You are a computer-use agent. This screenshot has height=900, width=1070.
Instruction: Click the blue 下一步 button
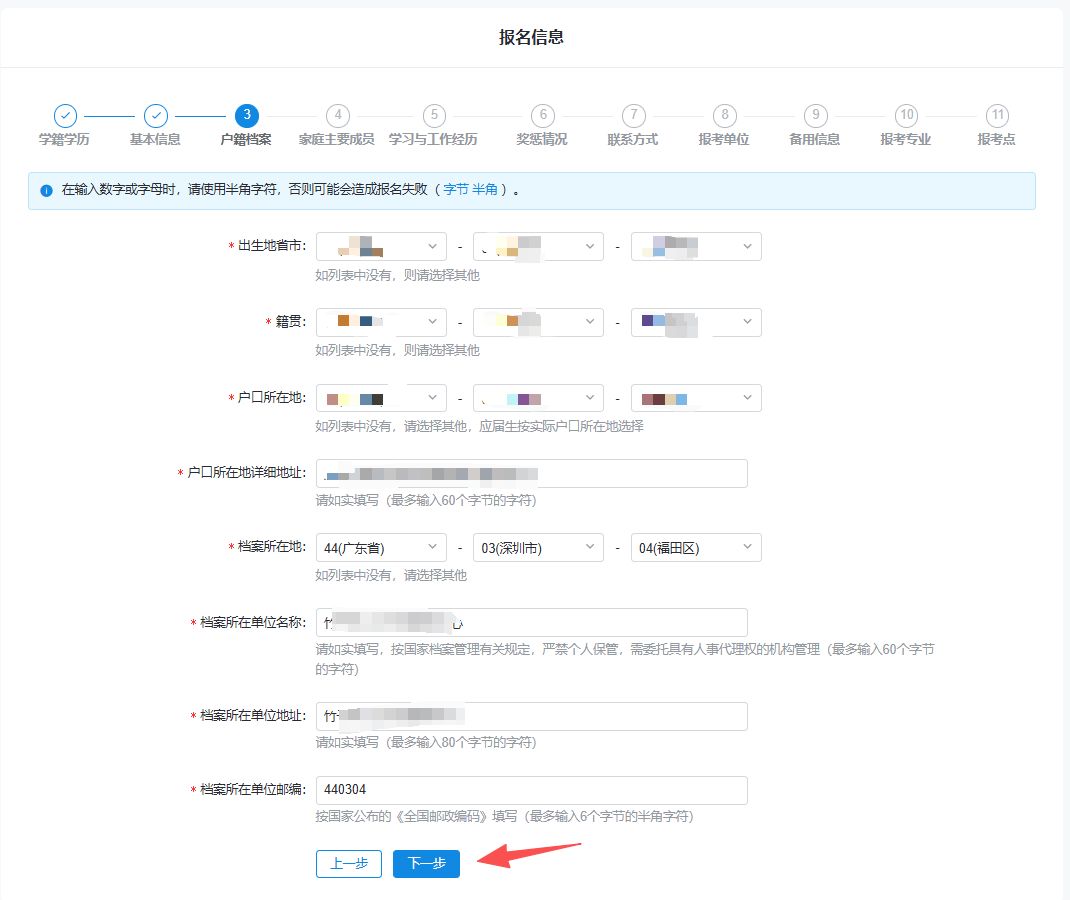(426, 864)
